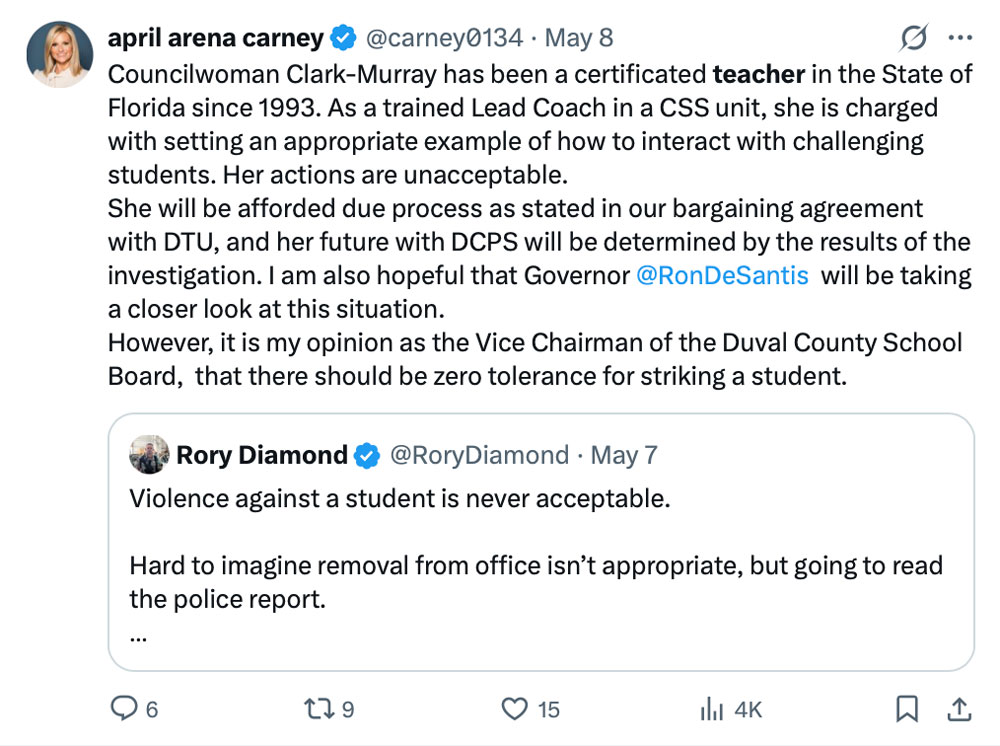Open april arena carney's profile picture
1000x746 pixels.
[60, 54]
